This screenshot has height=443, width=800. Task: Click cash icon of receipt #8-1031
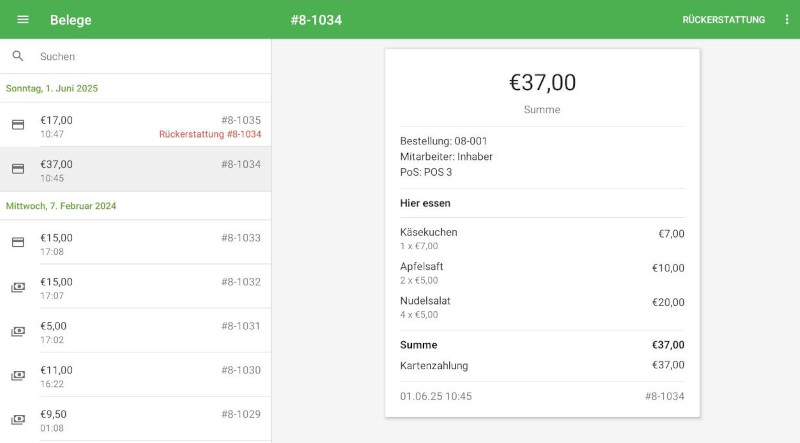pos(18,331)
